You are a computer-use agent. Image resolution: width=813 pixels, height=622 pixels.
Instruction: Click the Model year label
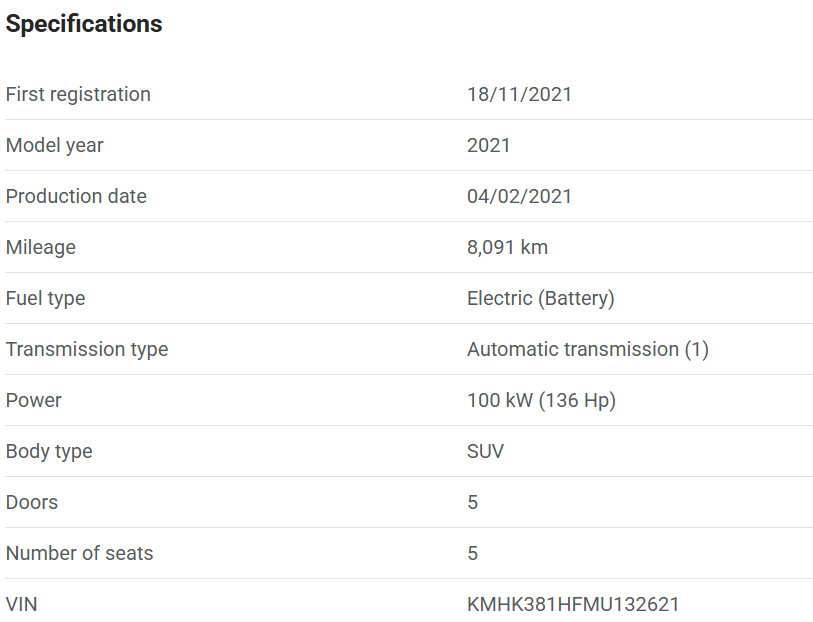pos(55,145)
